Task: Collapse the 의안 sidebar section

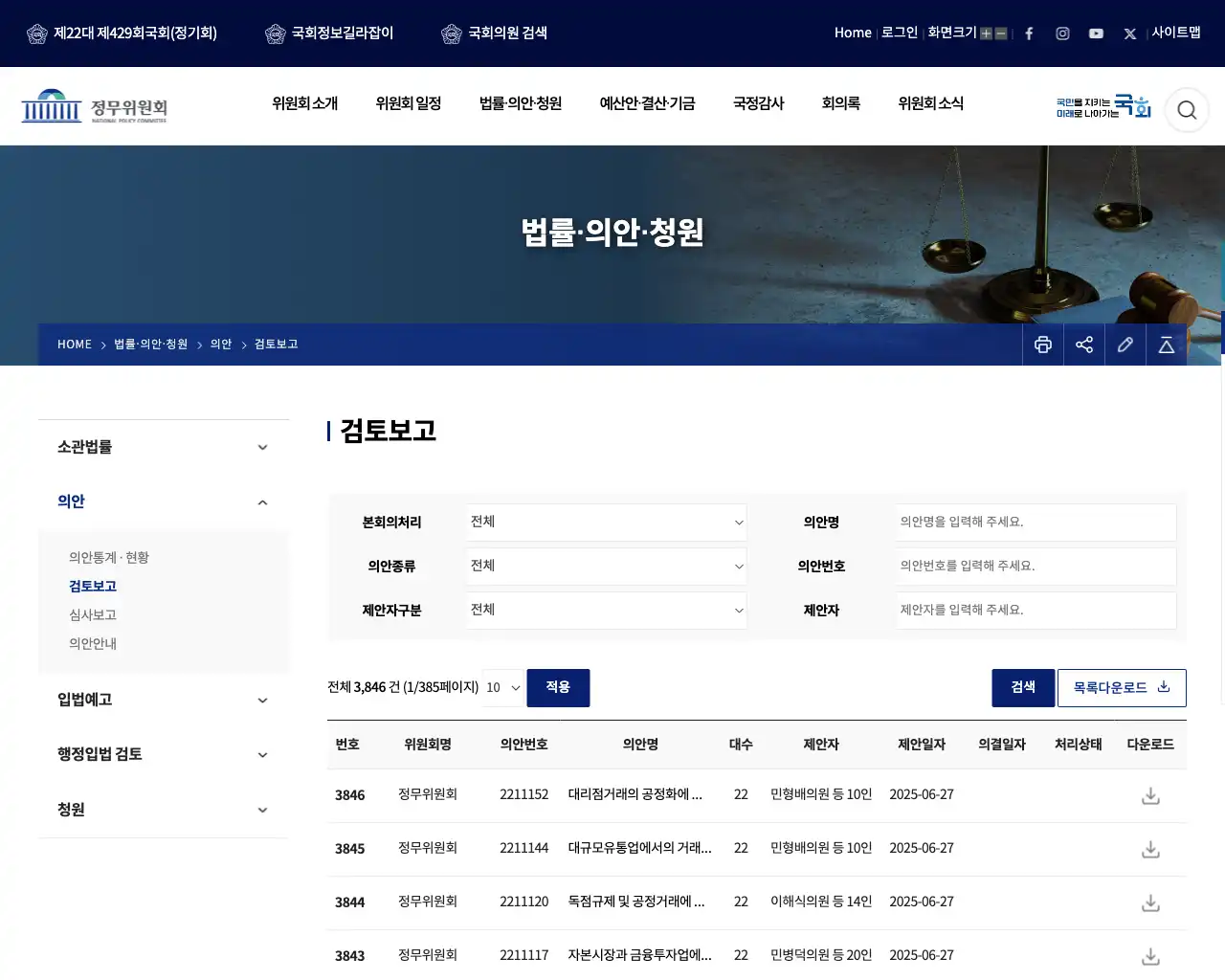Action: coord(164,501)
